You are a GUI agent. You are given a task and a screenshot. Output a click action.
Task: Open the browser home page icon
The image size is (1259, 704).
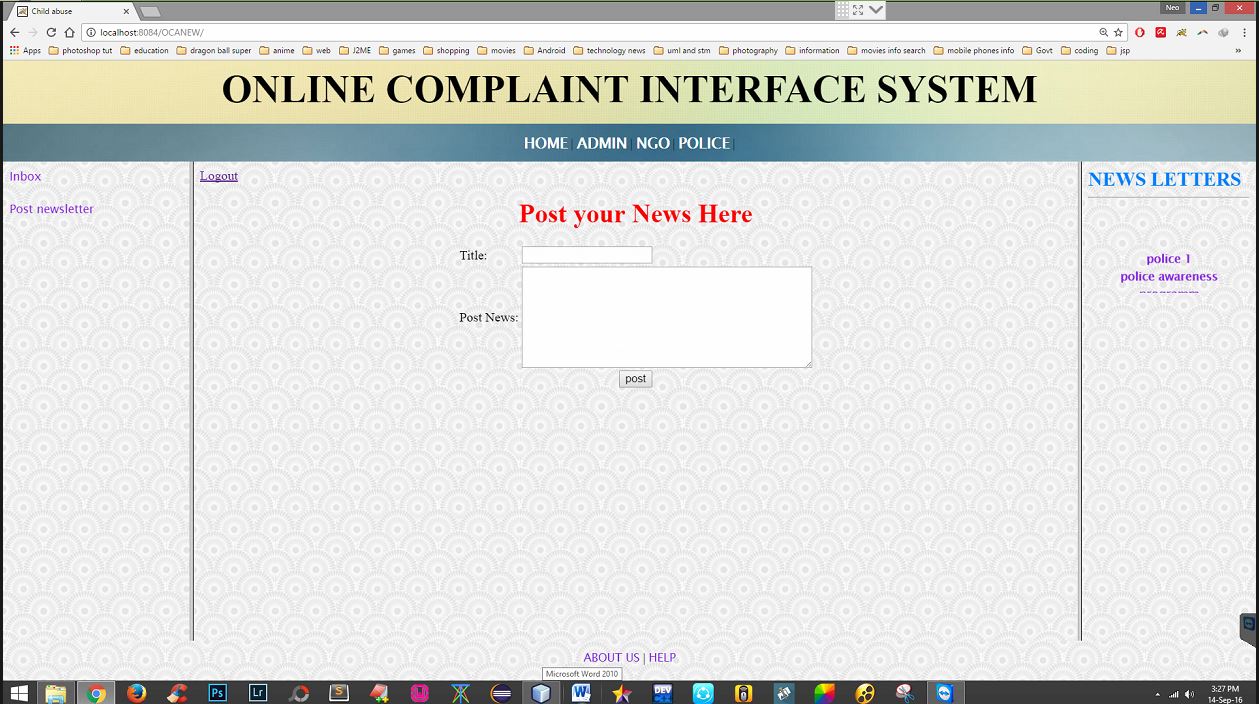click(x=69, y=32)
